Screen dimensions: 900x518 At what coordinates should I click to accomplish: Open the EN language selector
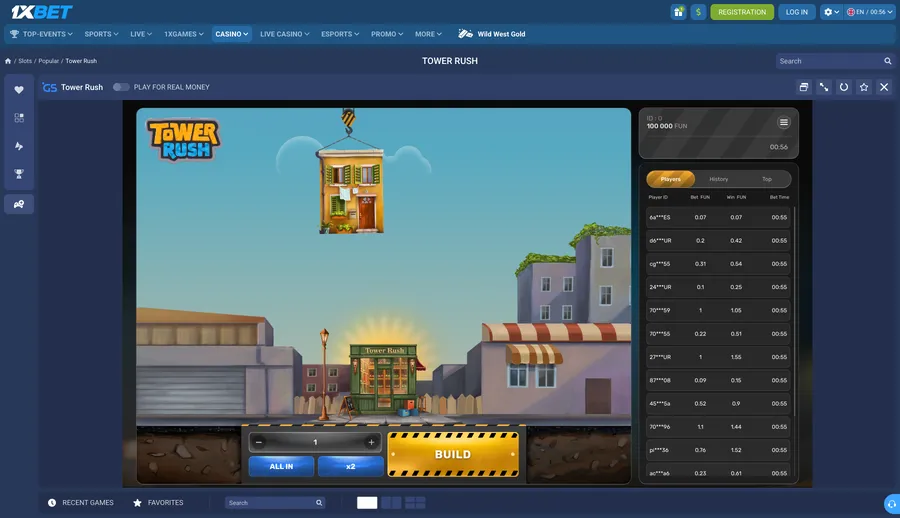[870, 12]
